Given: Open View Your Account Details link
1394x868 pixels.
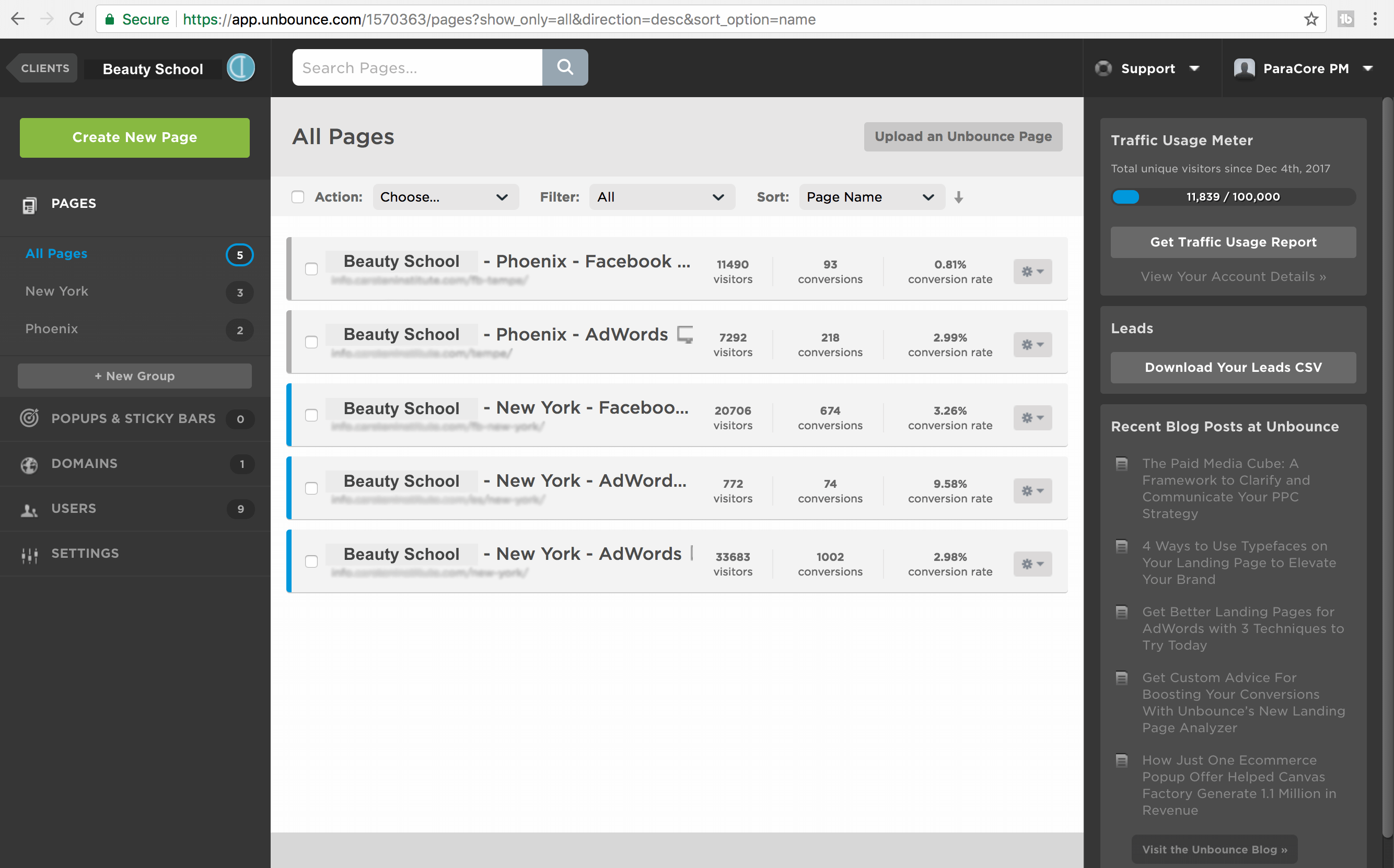Looking at the screenshot, I should click(x=1233, y=277).
